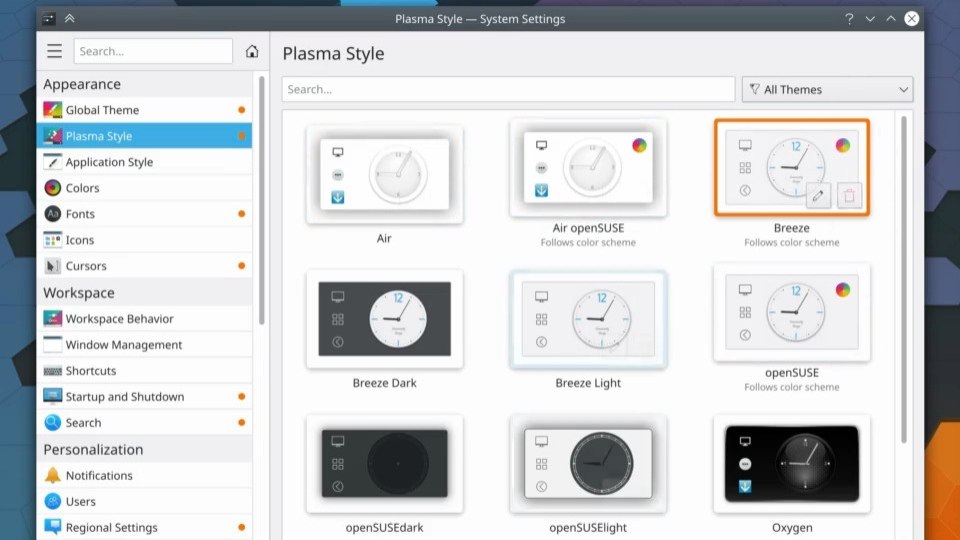Select the openSUSE theme thumbnail
The width and height of the screenshot is (960, 540).
[x=792, y=312]
